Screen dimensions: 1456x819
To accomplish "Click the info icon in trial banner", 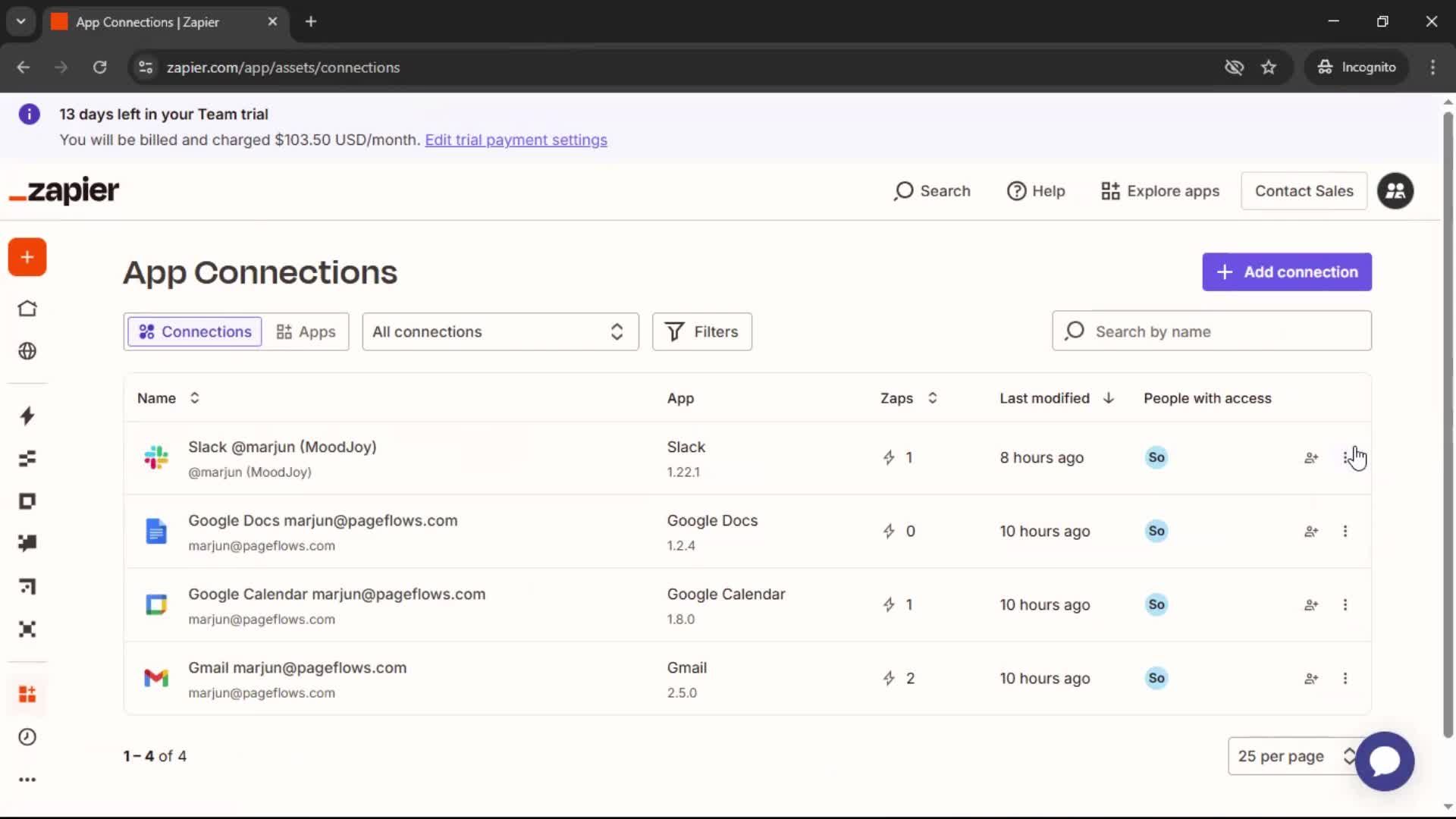I will coord(29,115).
